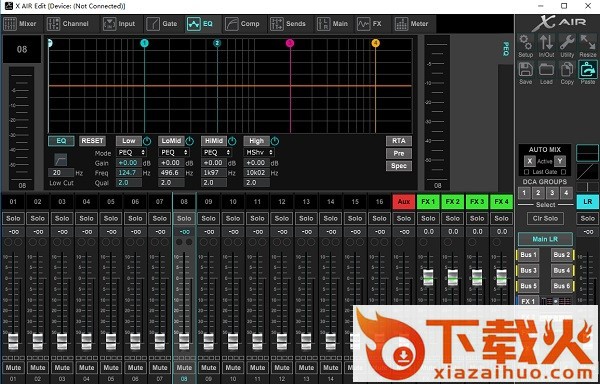
Task: Click the Copy documents icon
Action: [x=567, y=70]
